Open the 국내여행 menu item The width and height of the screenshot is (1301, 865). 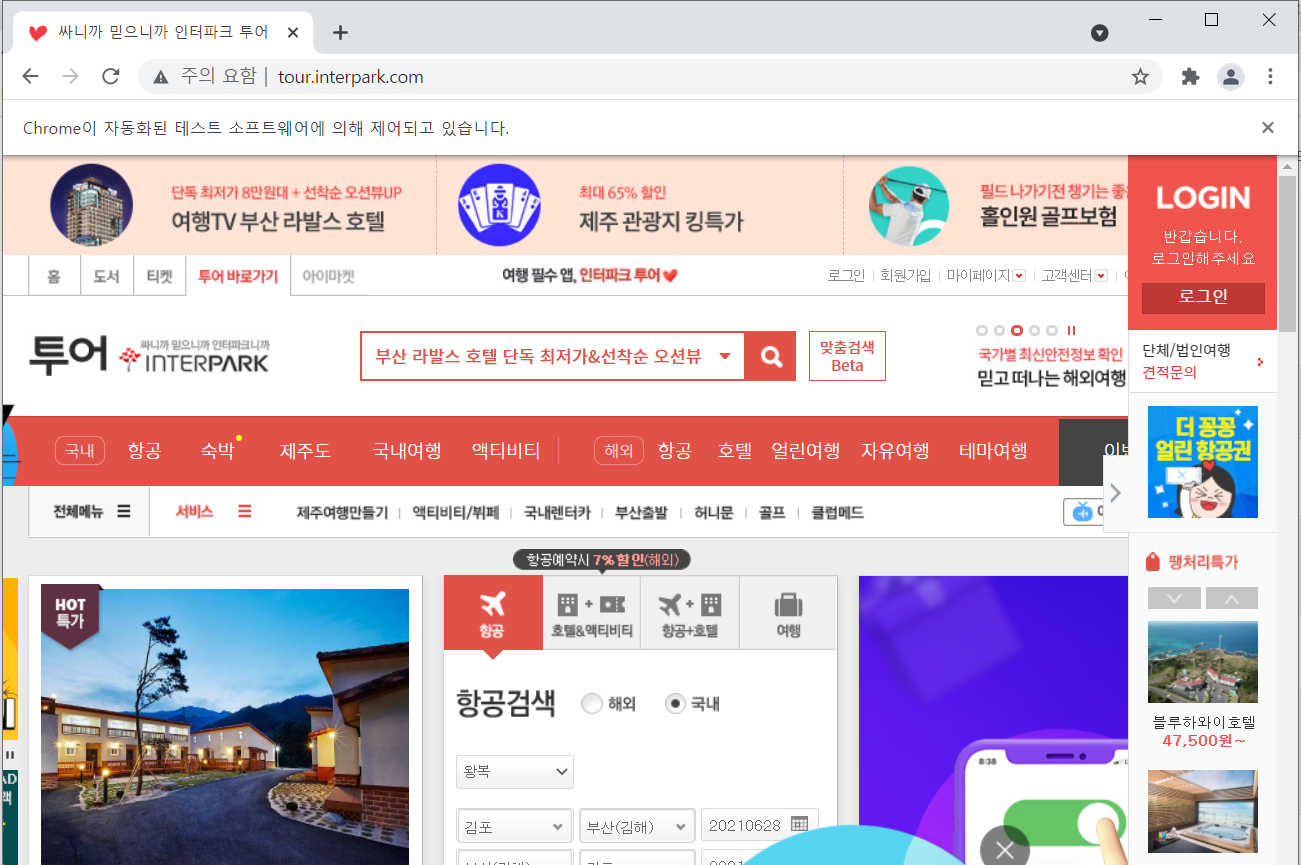(407, 451)
